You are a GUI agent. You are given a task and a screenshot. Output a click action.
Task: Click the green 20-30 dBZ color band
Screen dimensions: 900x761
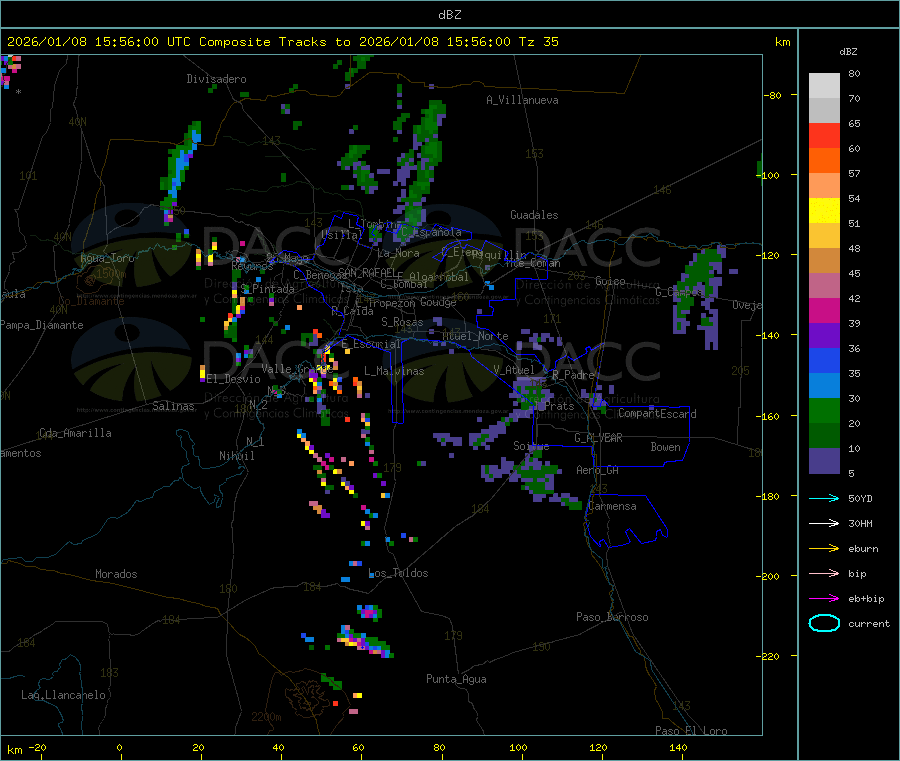pyautogui.click(x=824, y=411)
